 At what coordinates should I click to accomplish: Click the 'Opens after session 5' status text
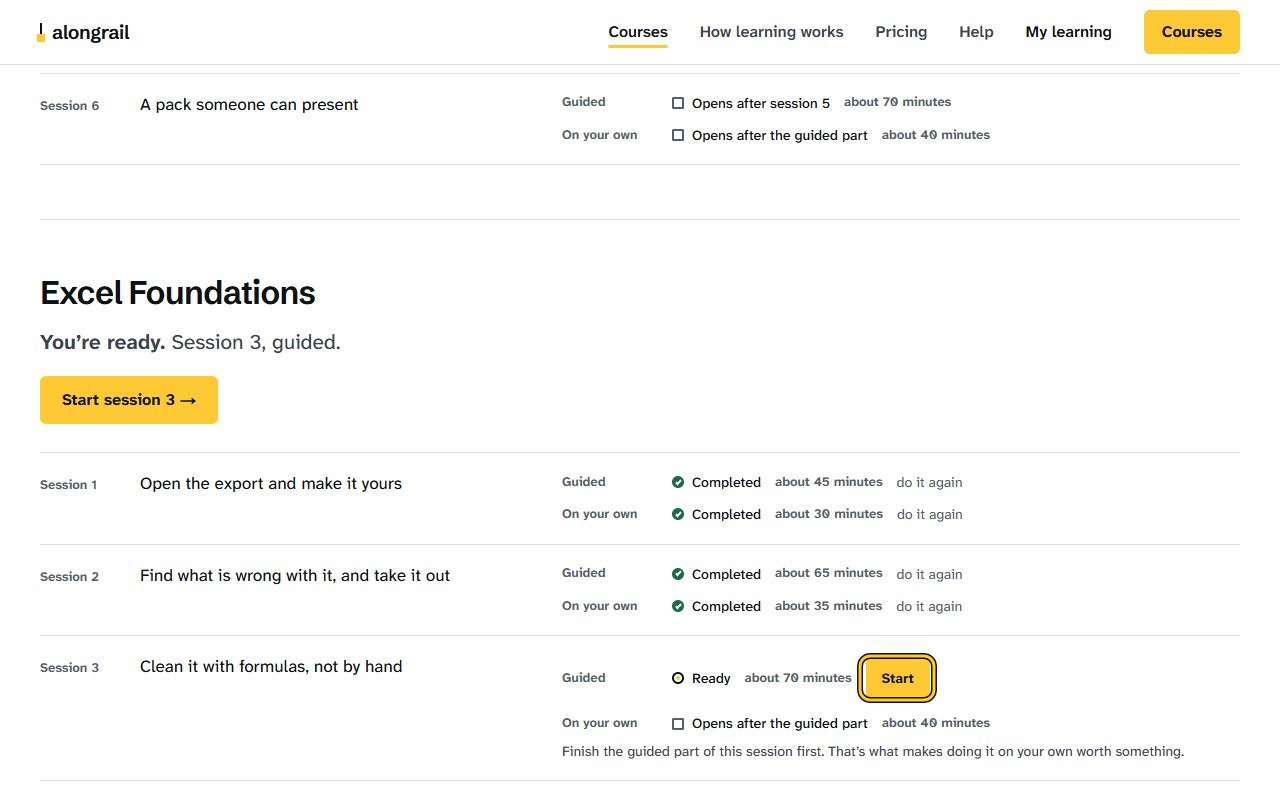(x=761, y=103)
